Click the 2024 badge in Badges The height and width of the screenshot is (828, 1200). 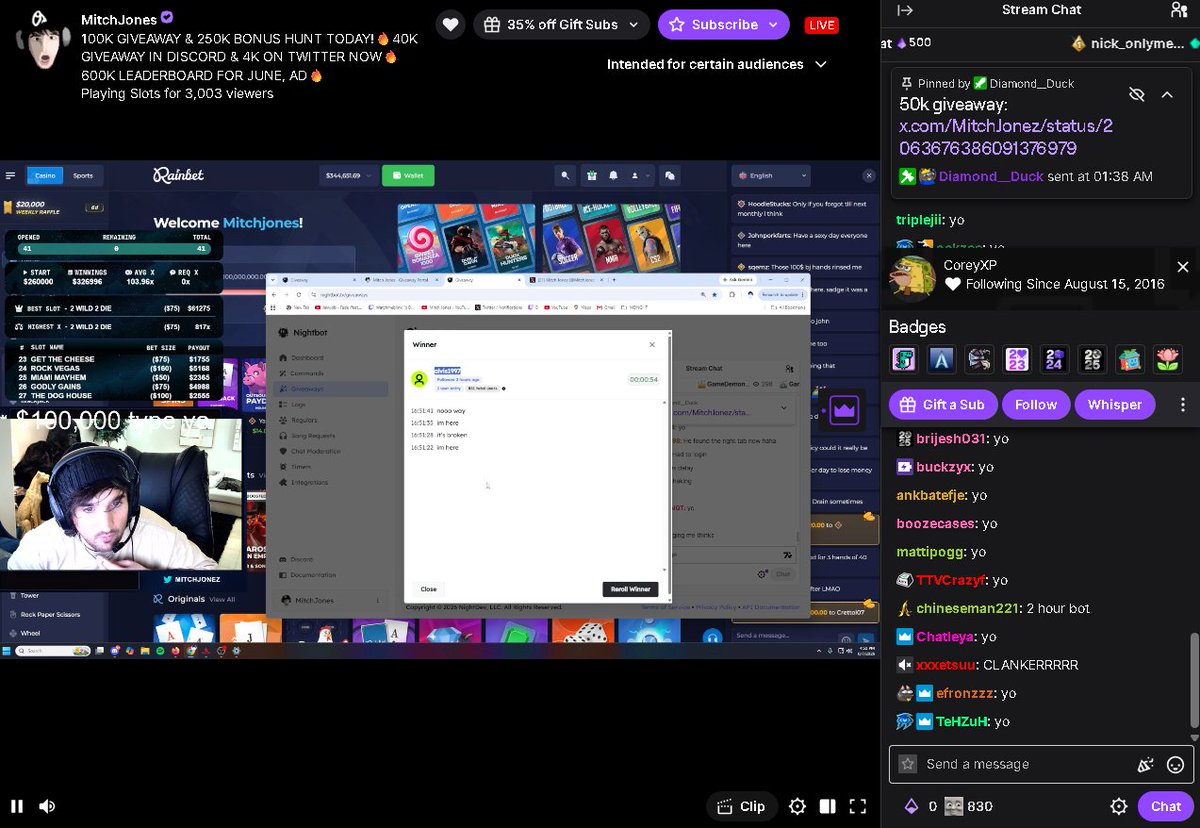1055,359
